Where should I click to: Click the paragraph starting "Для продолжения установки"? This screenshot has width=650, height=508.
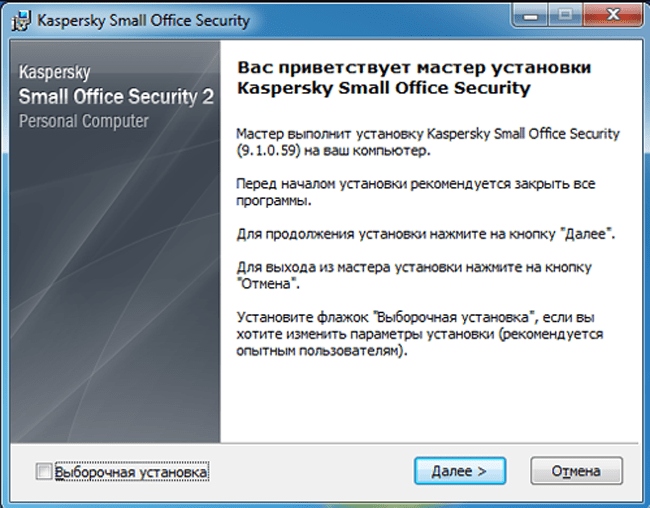pos(425,232)
